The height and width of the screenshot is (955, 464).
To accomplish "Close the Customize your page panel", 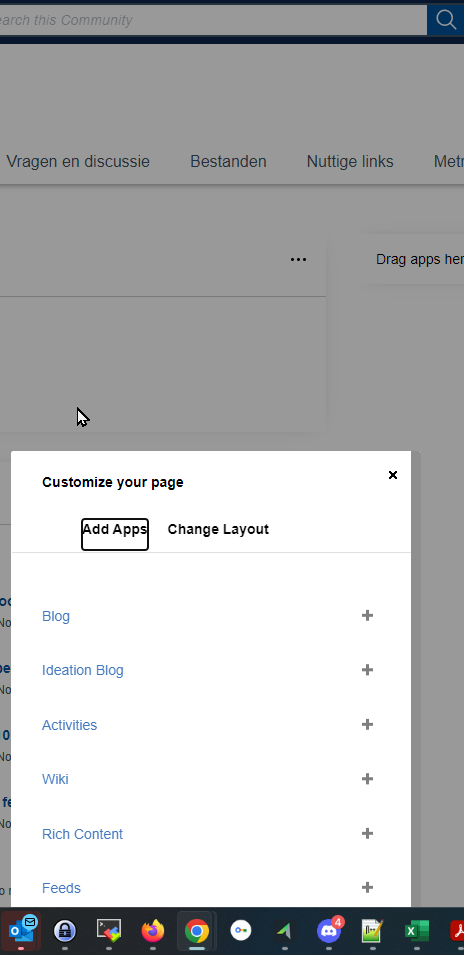I will tap(393, 475).
